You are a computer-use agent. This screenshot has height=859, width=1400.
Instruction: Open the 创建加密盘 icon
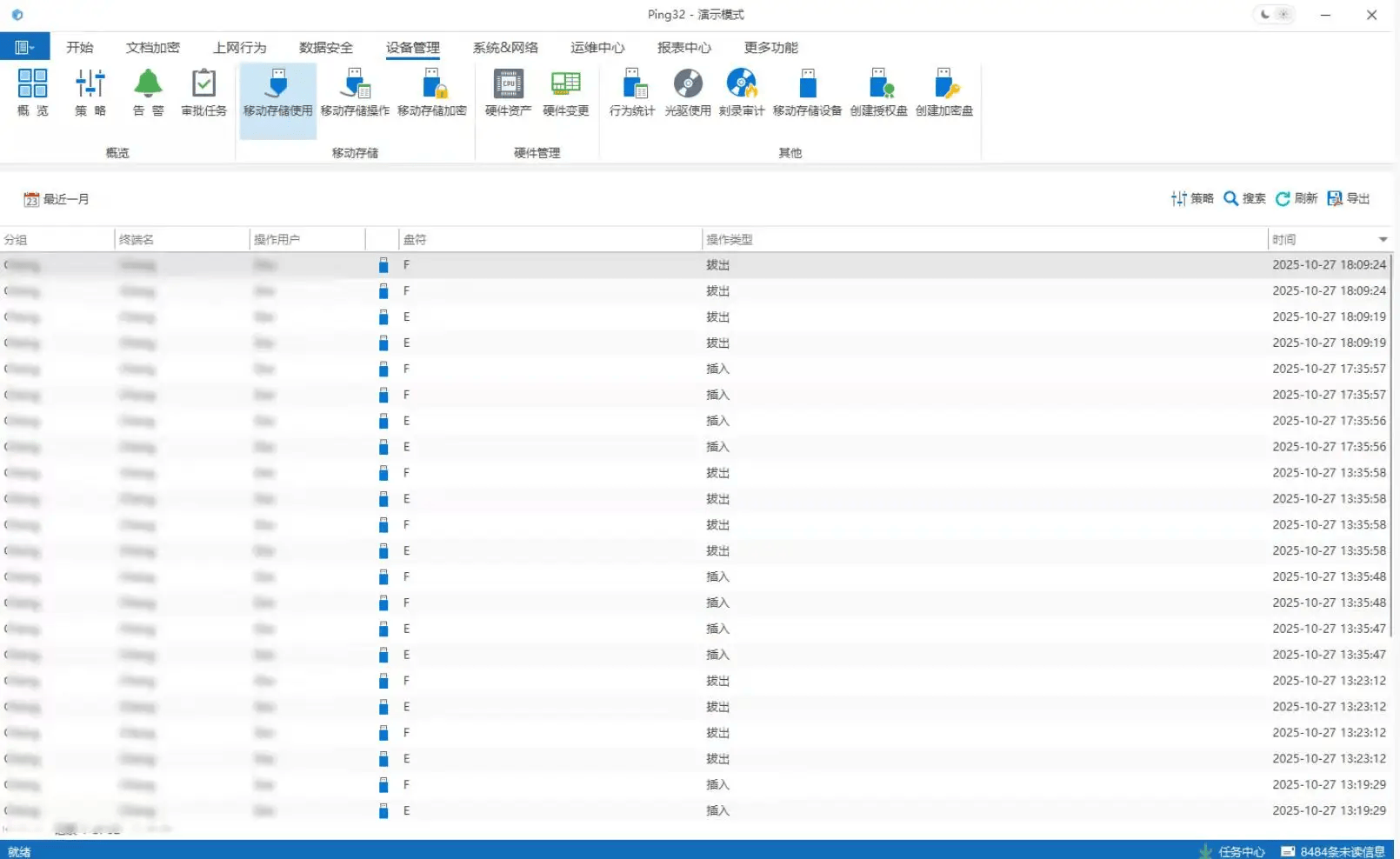coord(943,92)
